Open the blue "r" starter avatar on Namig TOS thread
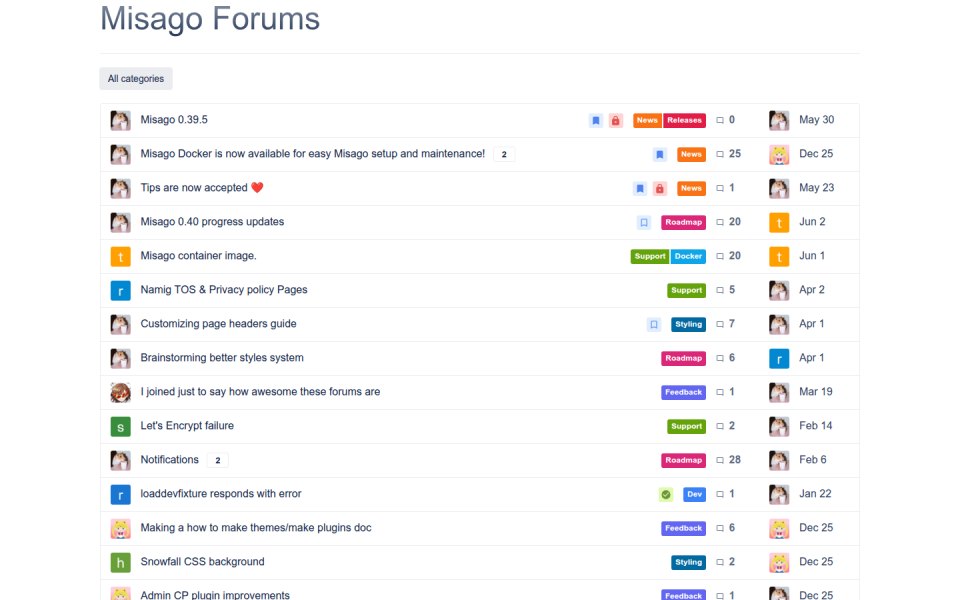 (x=121, y=290)
